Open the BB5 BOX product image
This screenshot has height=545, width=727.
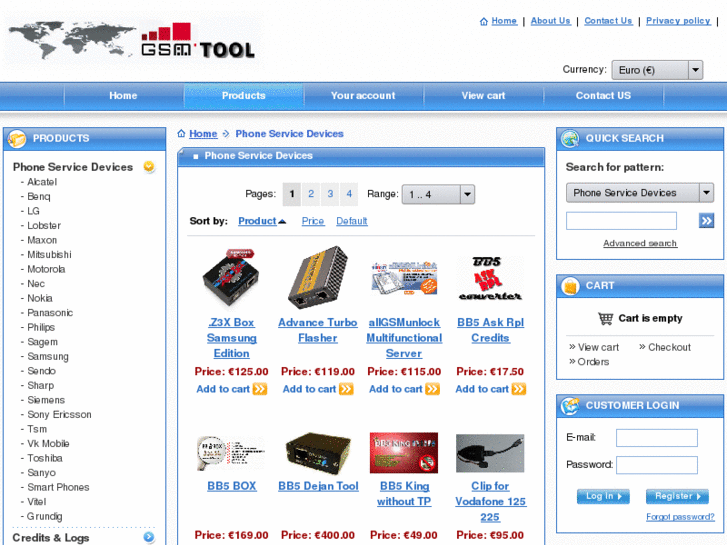231,453
